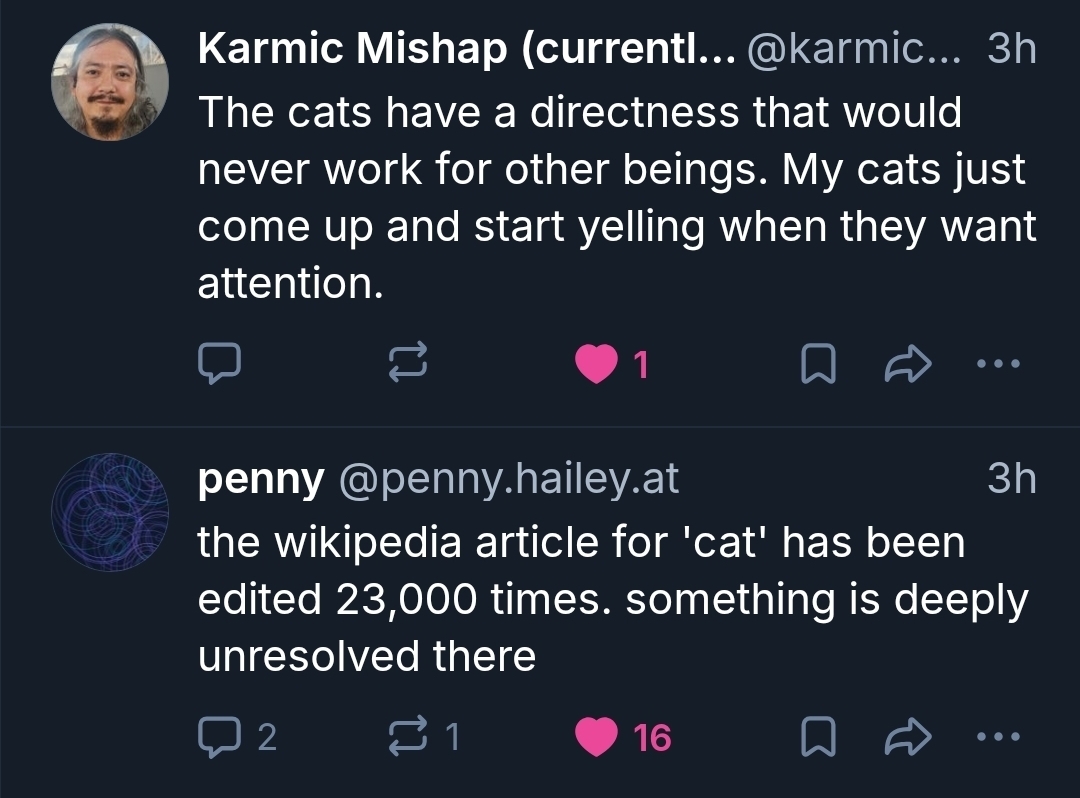
Task: Share Karmic Mishap's post
Action: [908, 366]
